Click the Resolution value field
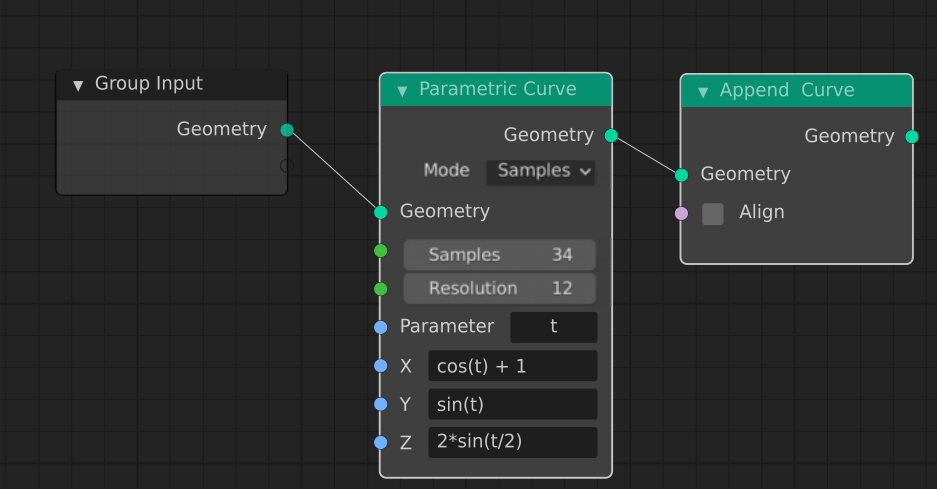Viewport: 937px width, 489px height. tap(500, 289)
